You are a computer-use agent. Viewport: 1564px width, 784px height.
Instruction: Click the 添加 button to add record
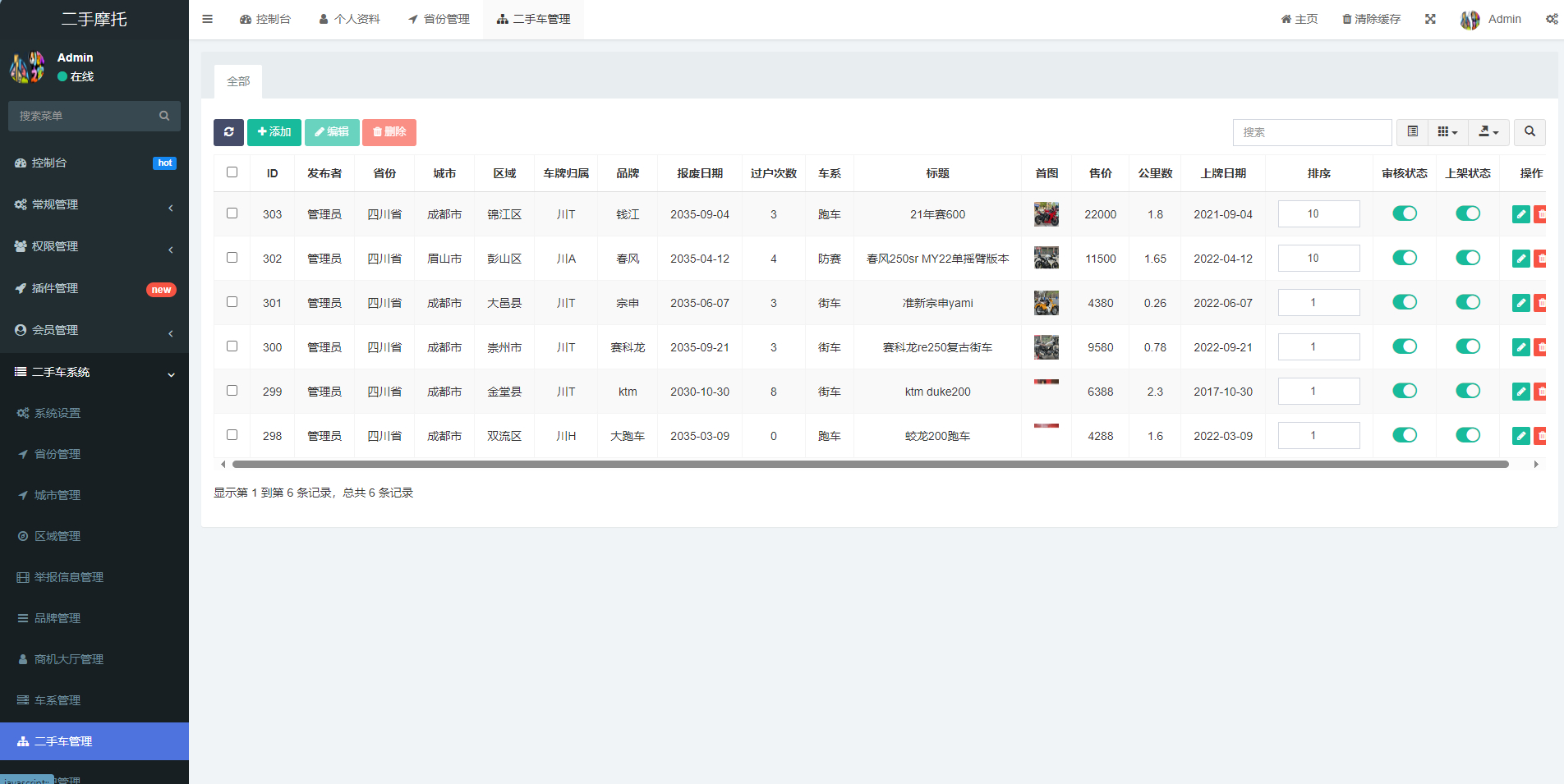pos(274,132)
